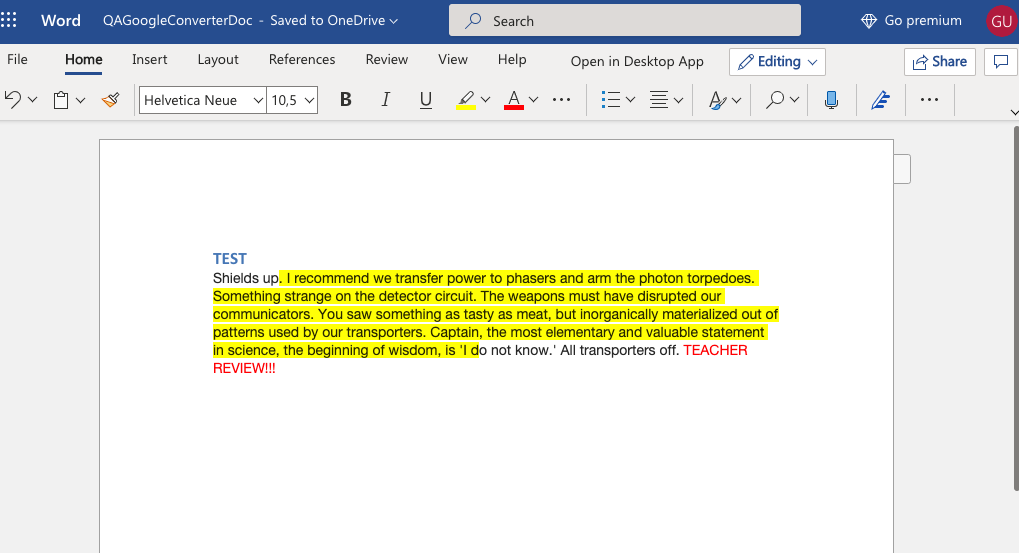Toggle bold formatting
The width and height of the screenshot is (1019, 553).
pos(346,99)
